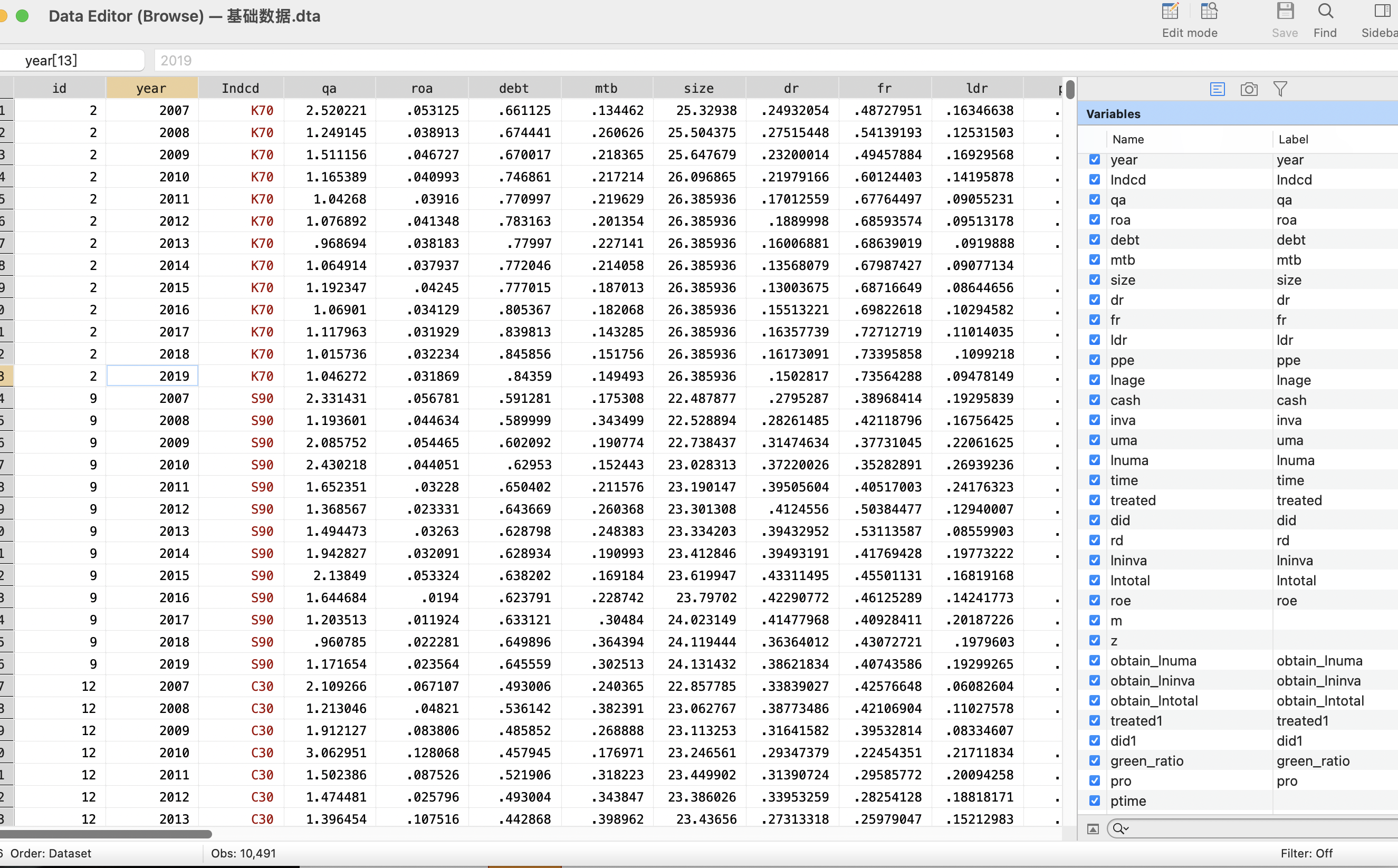Click the obtain_lntotal variable name

[1154, 701]
